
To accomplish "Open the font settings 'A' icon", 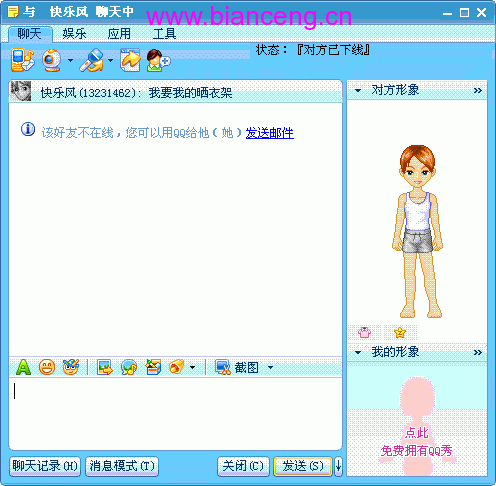I will point(23,367).
